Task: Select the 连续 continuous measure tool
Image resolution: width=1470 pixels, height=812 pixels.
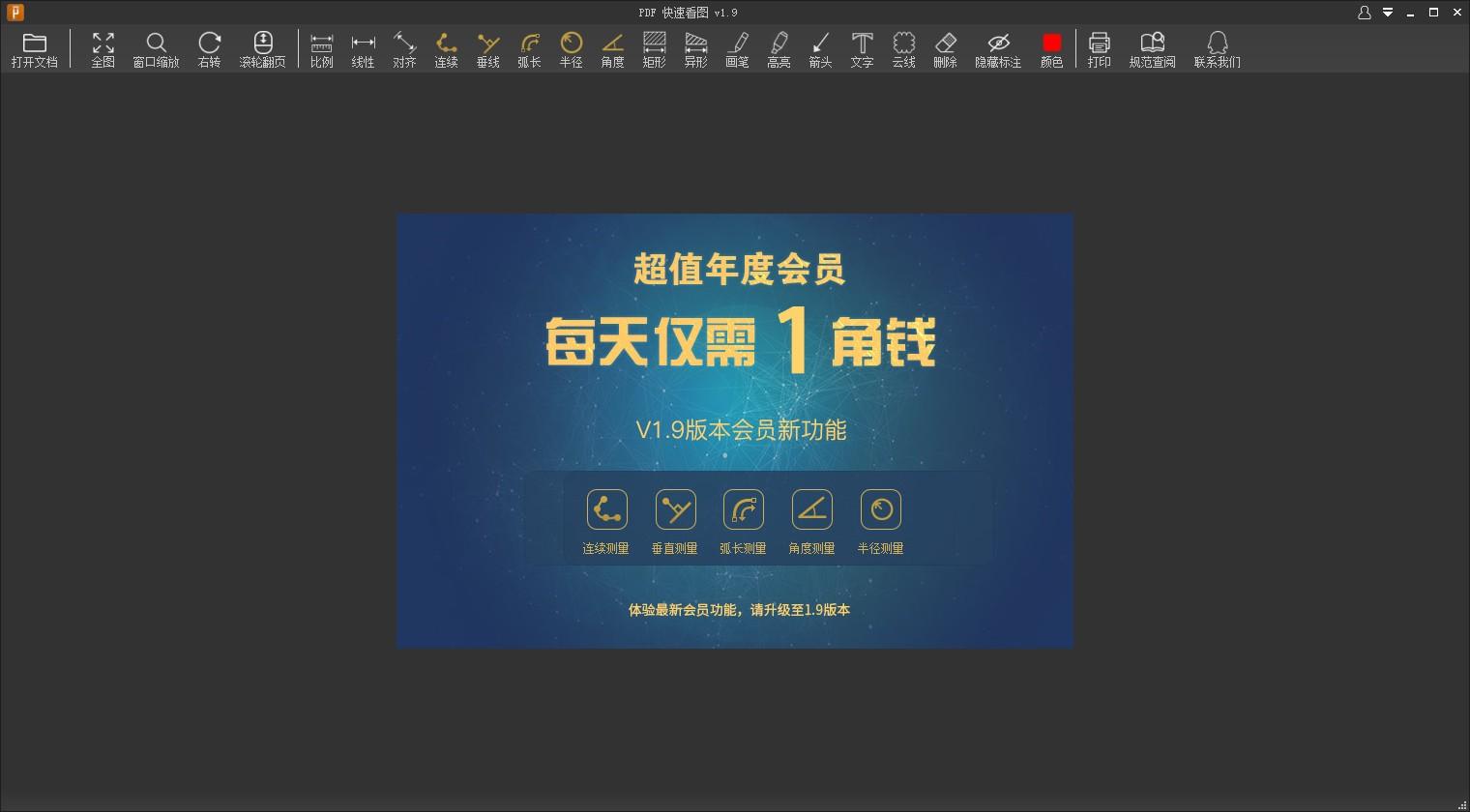Action: (446, 50)
